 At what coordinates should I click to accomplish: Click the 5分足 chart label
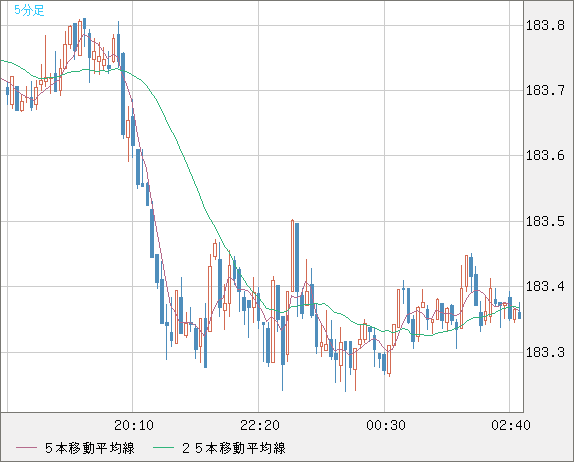(x=29, y=10)
